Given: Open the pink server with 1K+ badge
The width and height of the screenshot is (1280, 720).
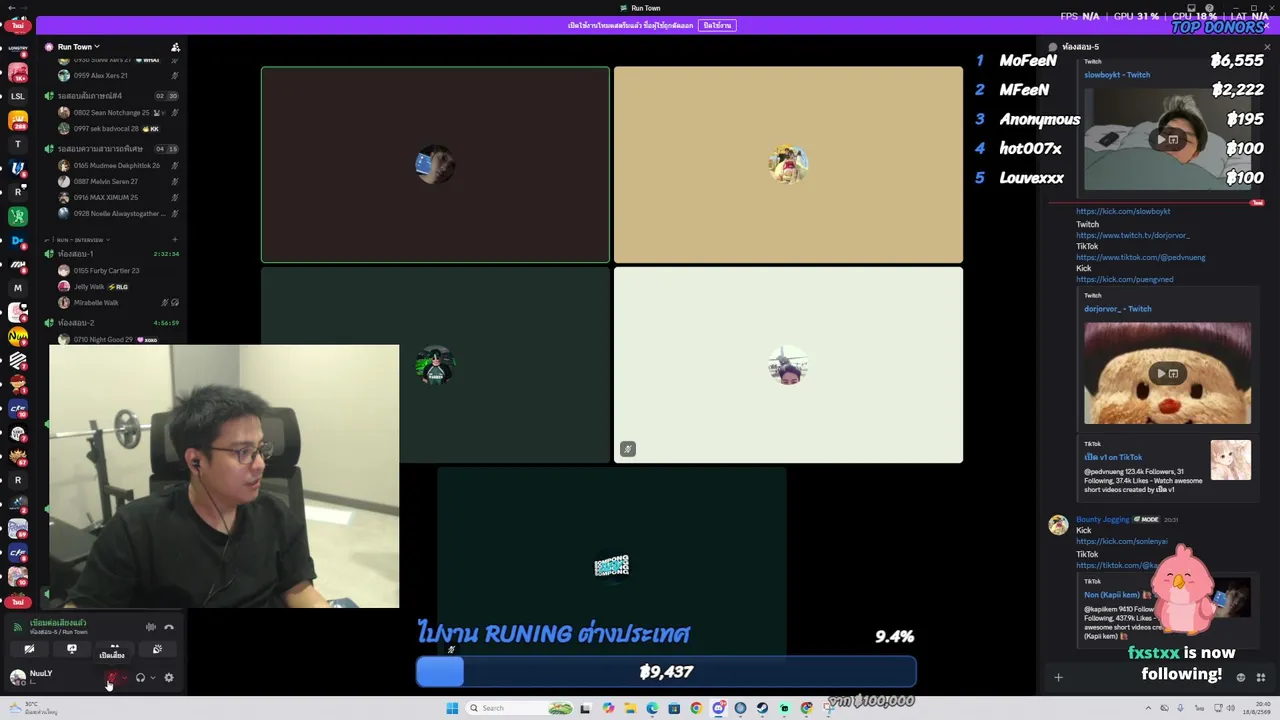Looking at the screenshot, I should point(18,72).
